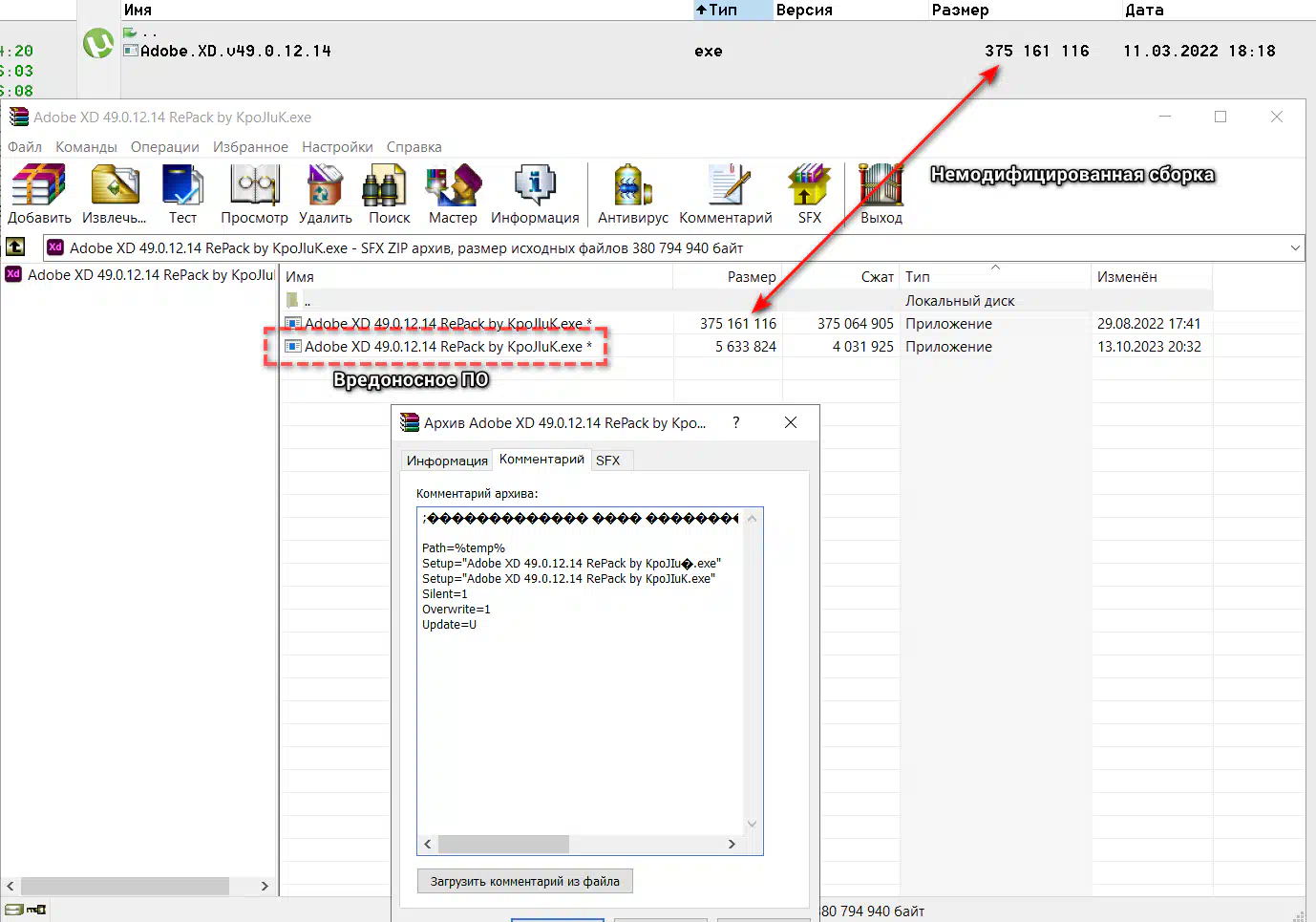Sort the file list by the Изменён column

pos(1152,276)
